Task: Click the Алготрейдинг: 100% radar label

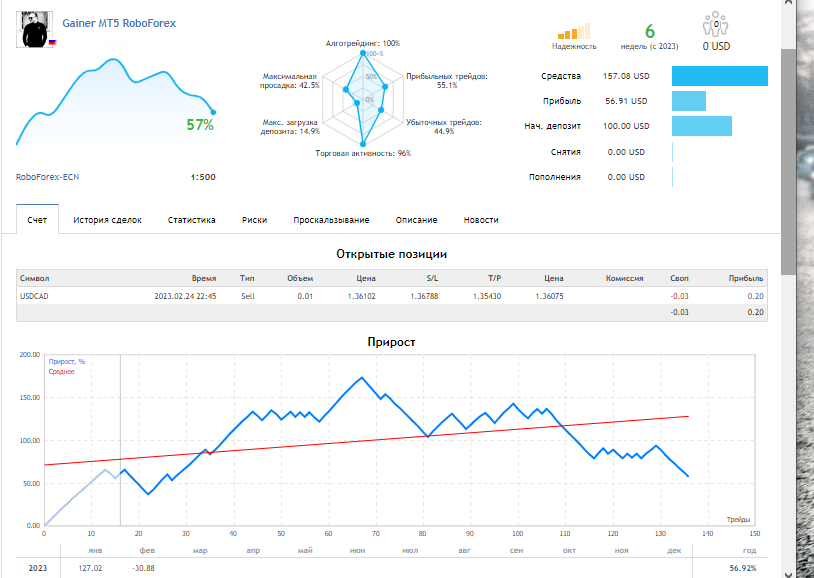Action: tap(363, 43)
